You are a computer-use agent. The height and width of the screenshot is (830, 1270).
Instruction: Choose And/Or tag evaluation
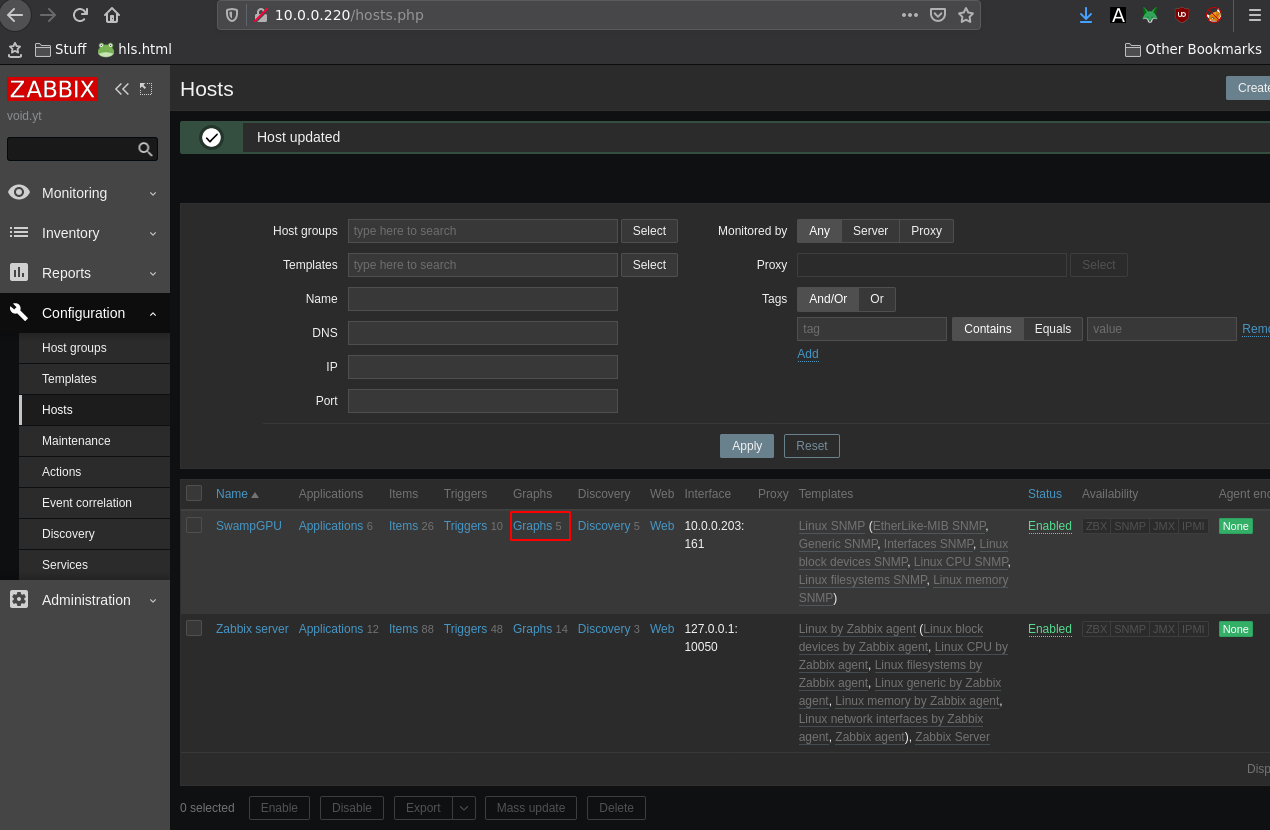tap(828, 299)
